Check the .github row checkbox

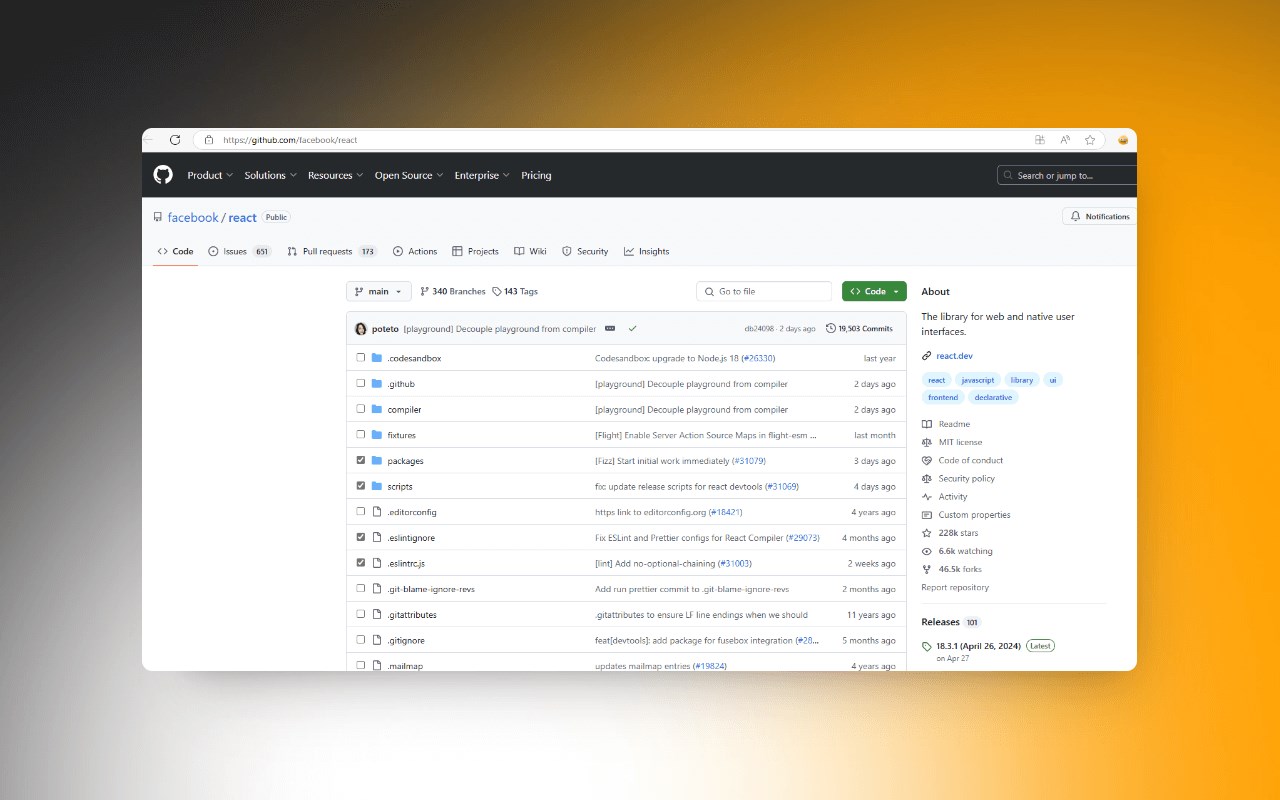click(x=361, y=383)
